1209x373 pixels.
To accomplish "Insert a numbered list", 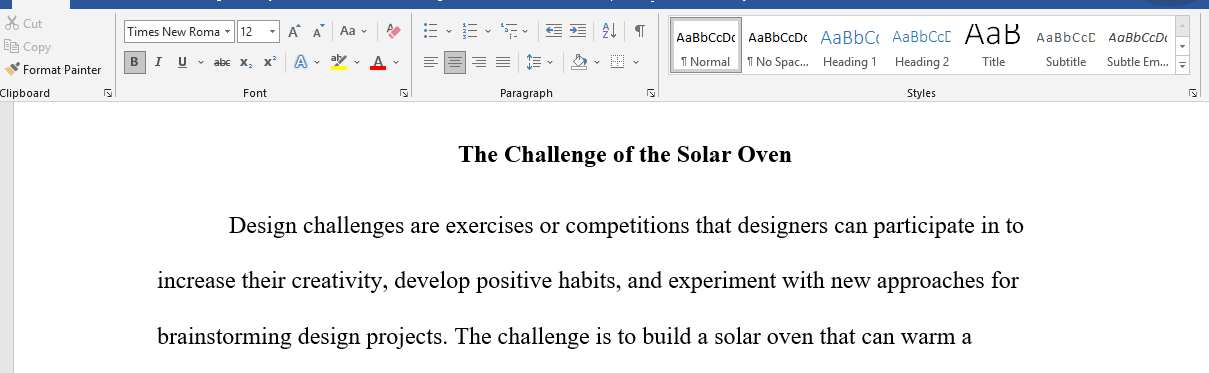I will click(x=470, y=32).
